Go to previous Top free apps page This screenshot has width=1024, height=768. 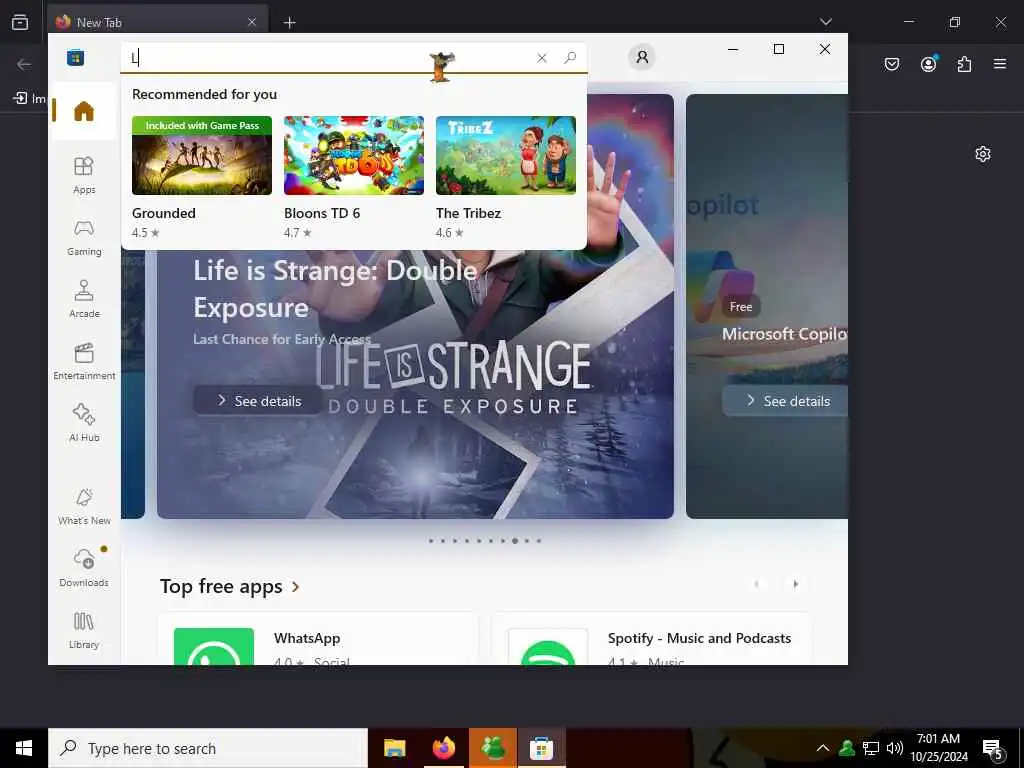(x=756, y=584)
